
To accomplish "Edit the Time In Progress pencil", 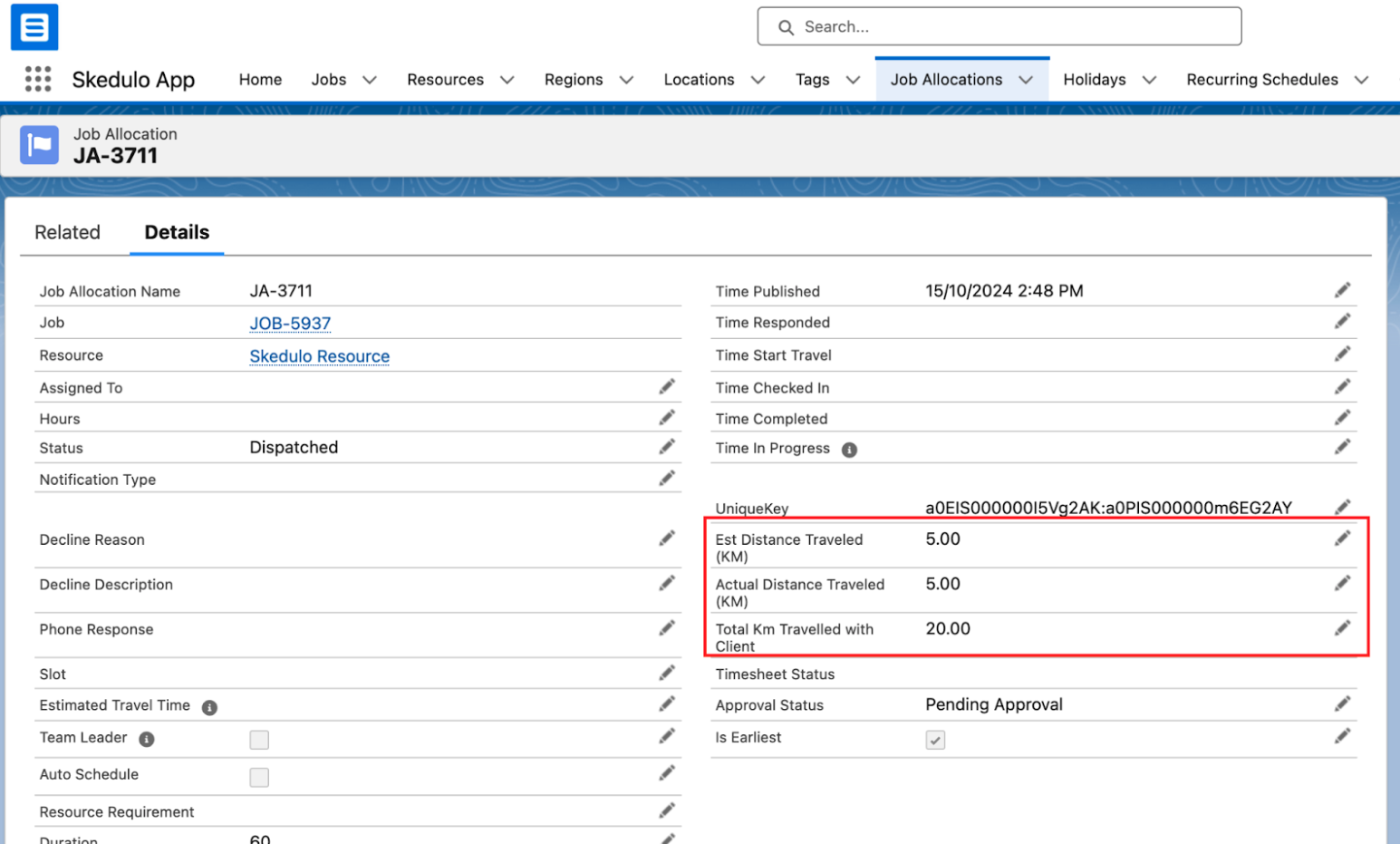I will click(1343, 447).
